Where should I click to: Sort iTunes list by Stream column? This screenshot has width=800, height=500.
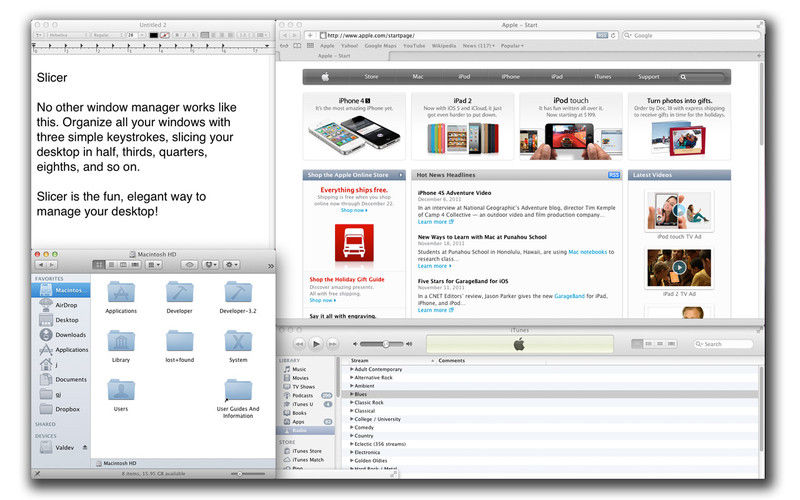point(388,360)
